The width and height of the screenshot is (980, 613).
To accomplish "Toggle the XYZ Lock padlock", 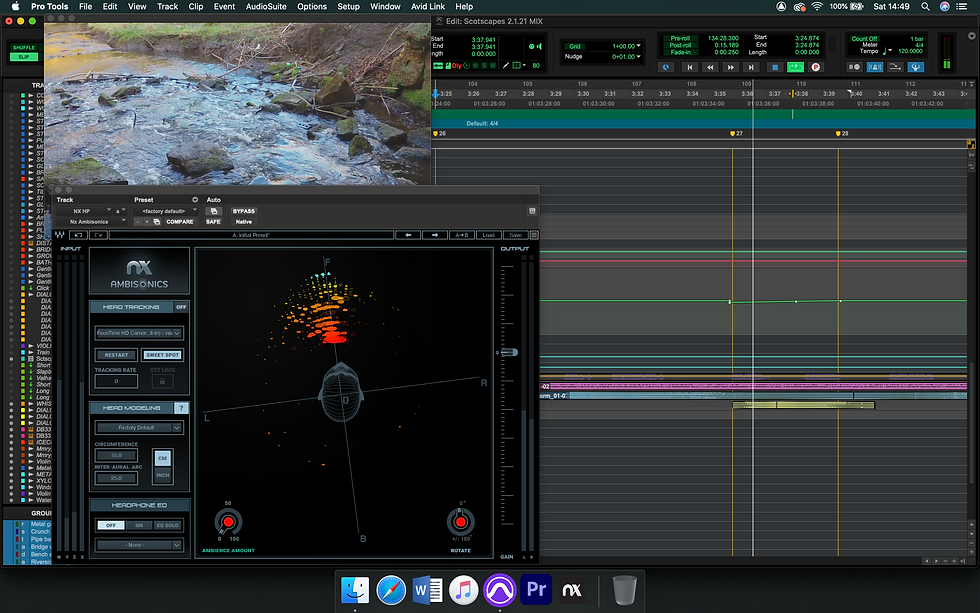I will [162, 381].
